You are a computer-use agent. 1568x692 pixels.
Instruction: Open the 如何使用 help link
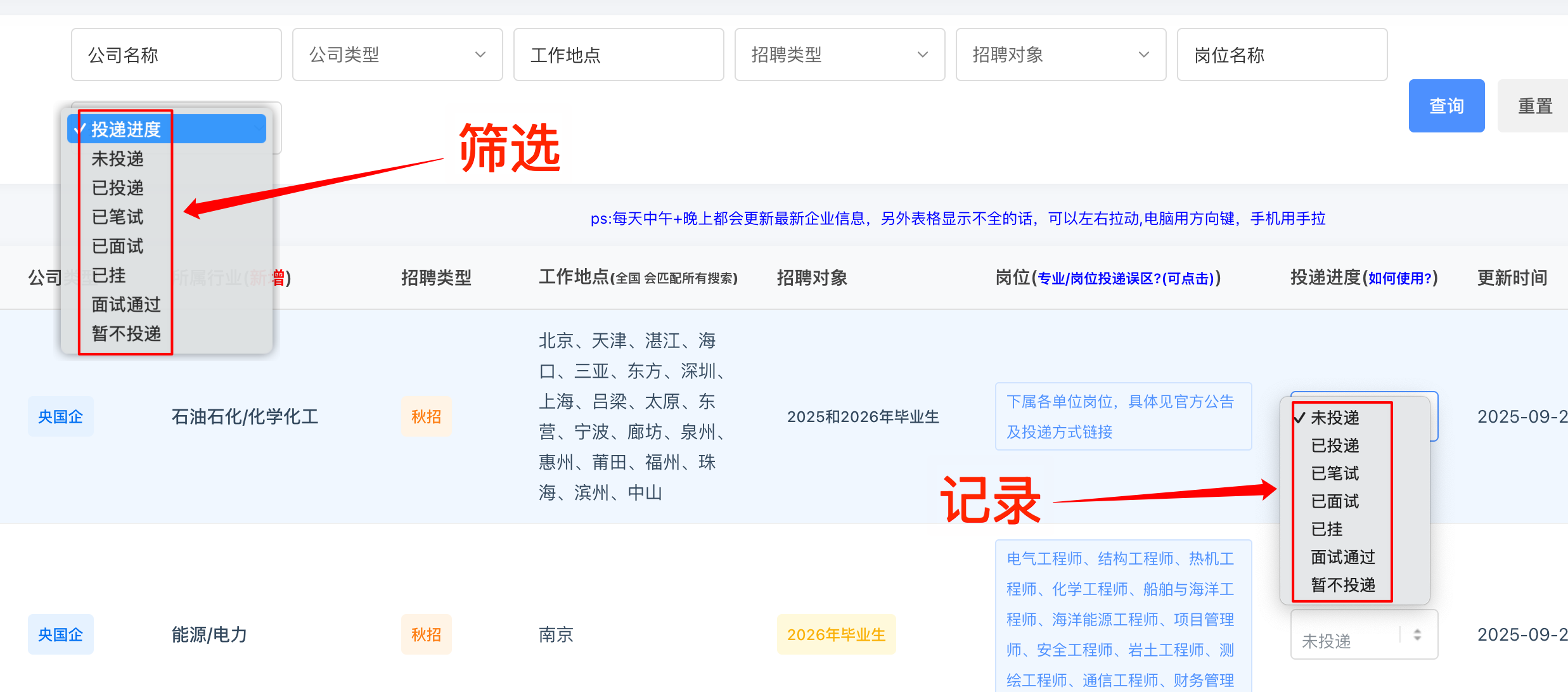coord(1402,278)
